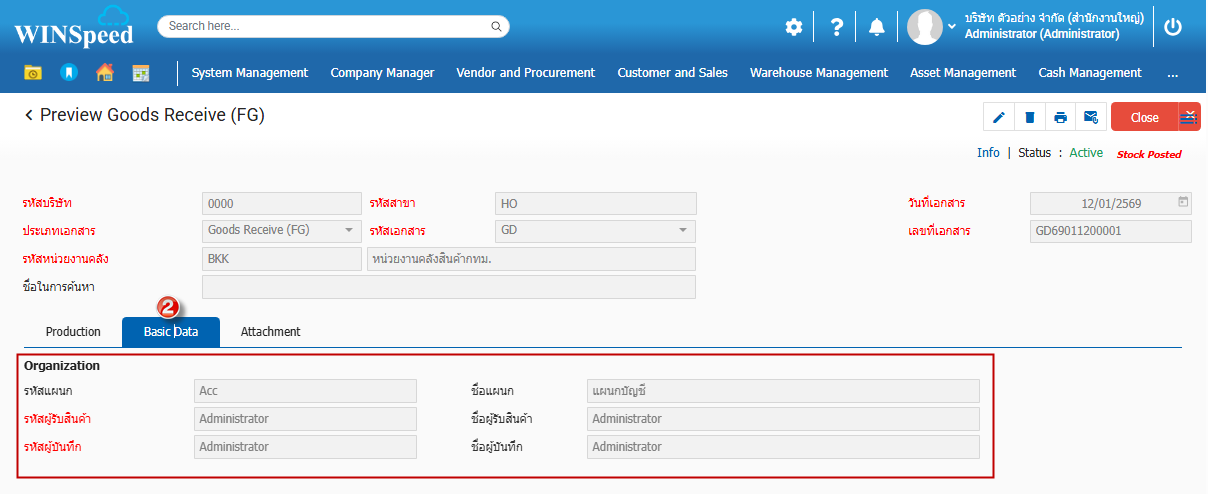
Task: Open the notifications bell
Action: [x=877, y=27]
